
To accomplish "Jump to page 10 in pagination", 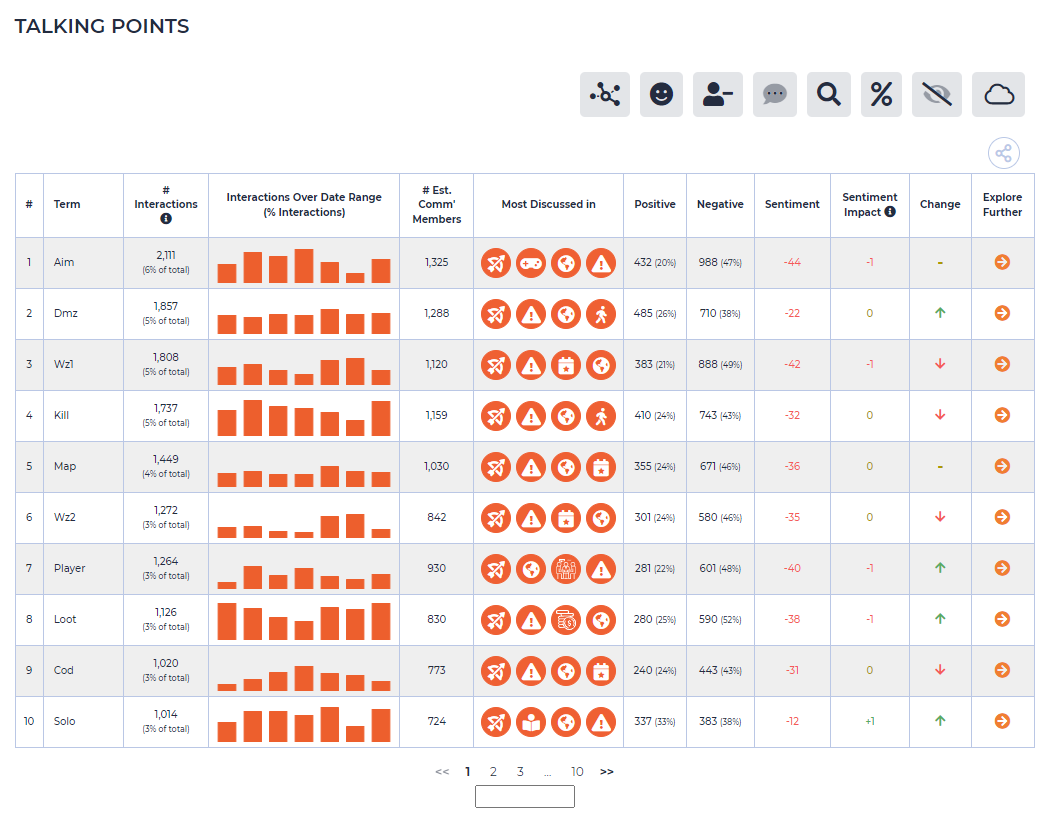I will [577, 772].
